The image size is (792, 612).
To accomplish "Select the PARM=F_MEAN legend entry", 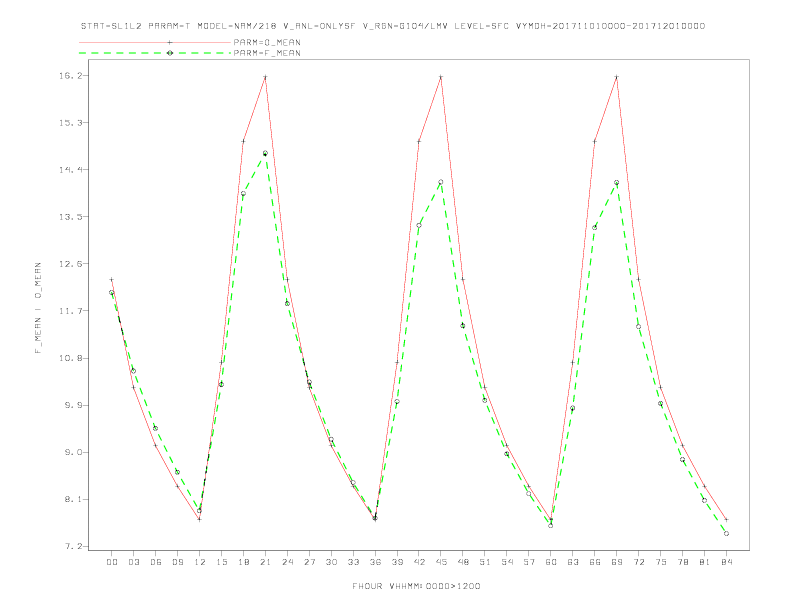I will 267,53.
